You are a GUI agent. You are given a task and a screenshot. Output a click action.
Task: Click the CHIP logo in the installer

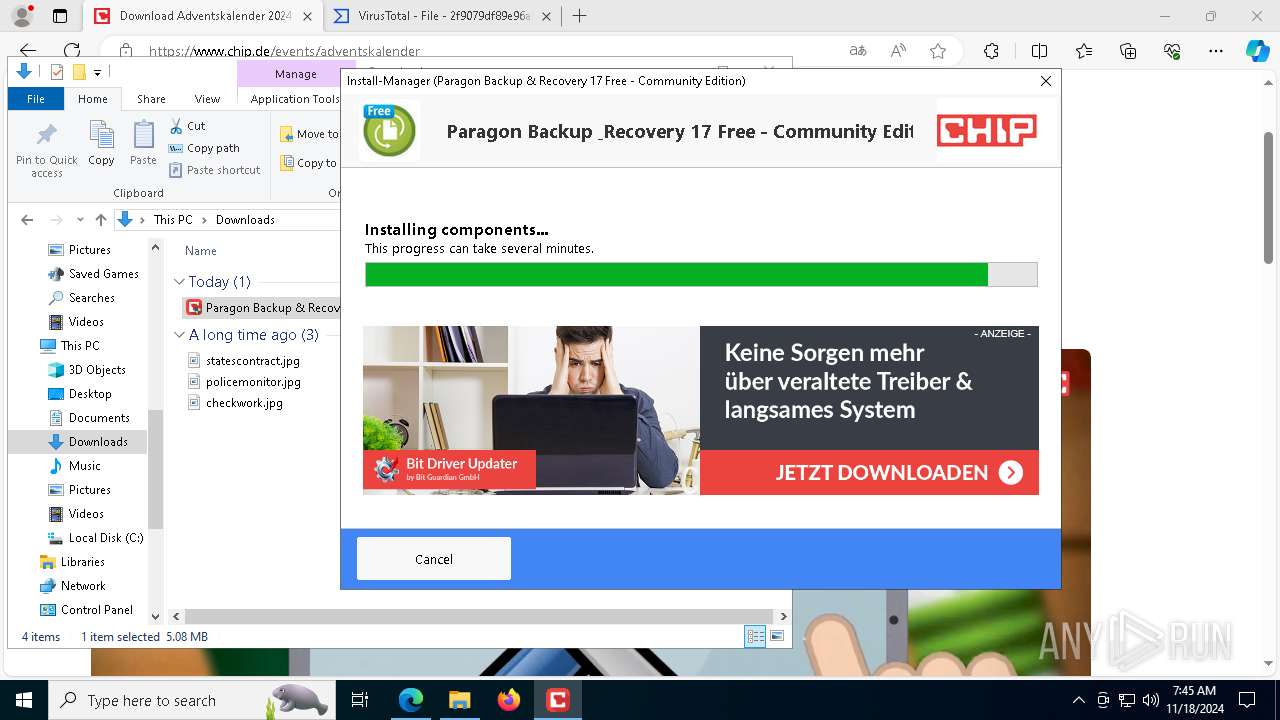pos(986,130)
